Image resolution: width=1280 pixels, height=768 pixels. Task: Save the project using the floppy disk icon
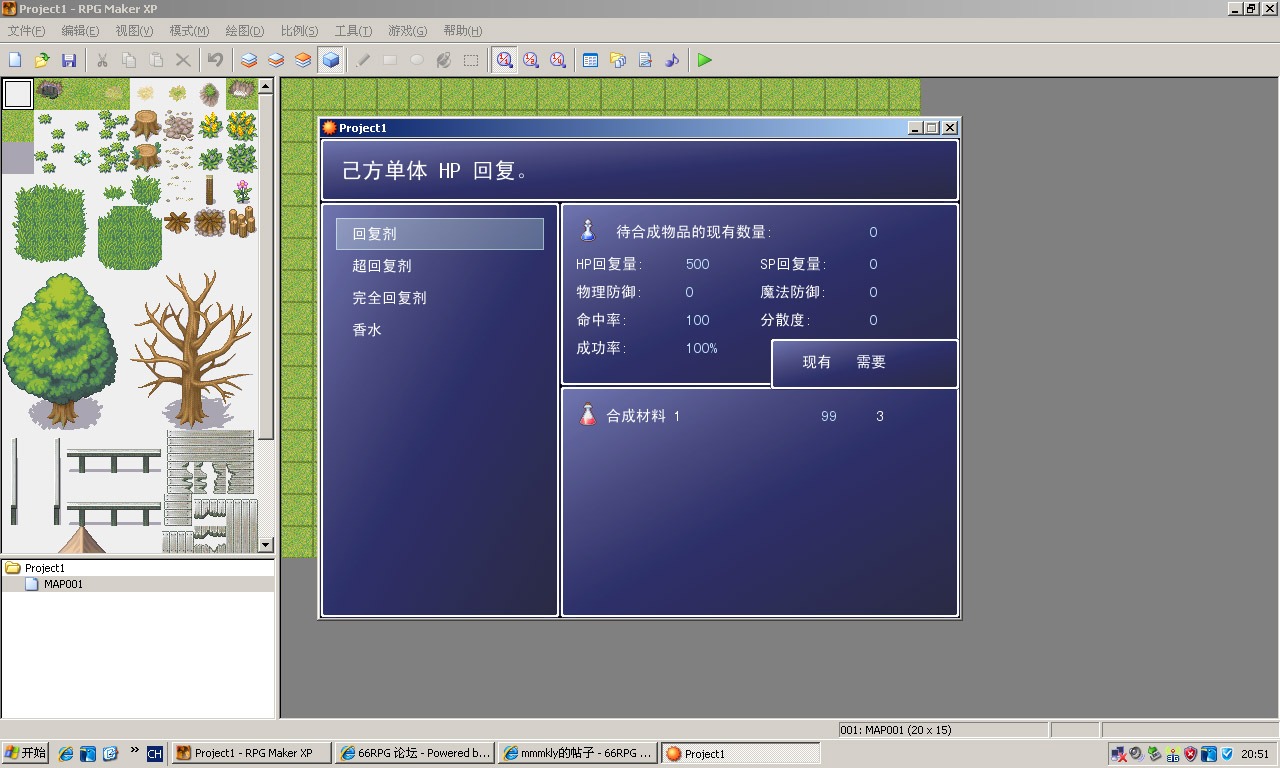69,60
